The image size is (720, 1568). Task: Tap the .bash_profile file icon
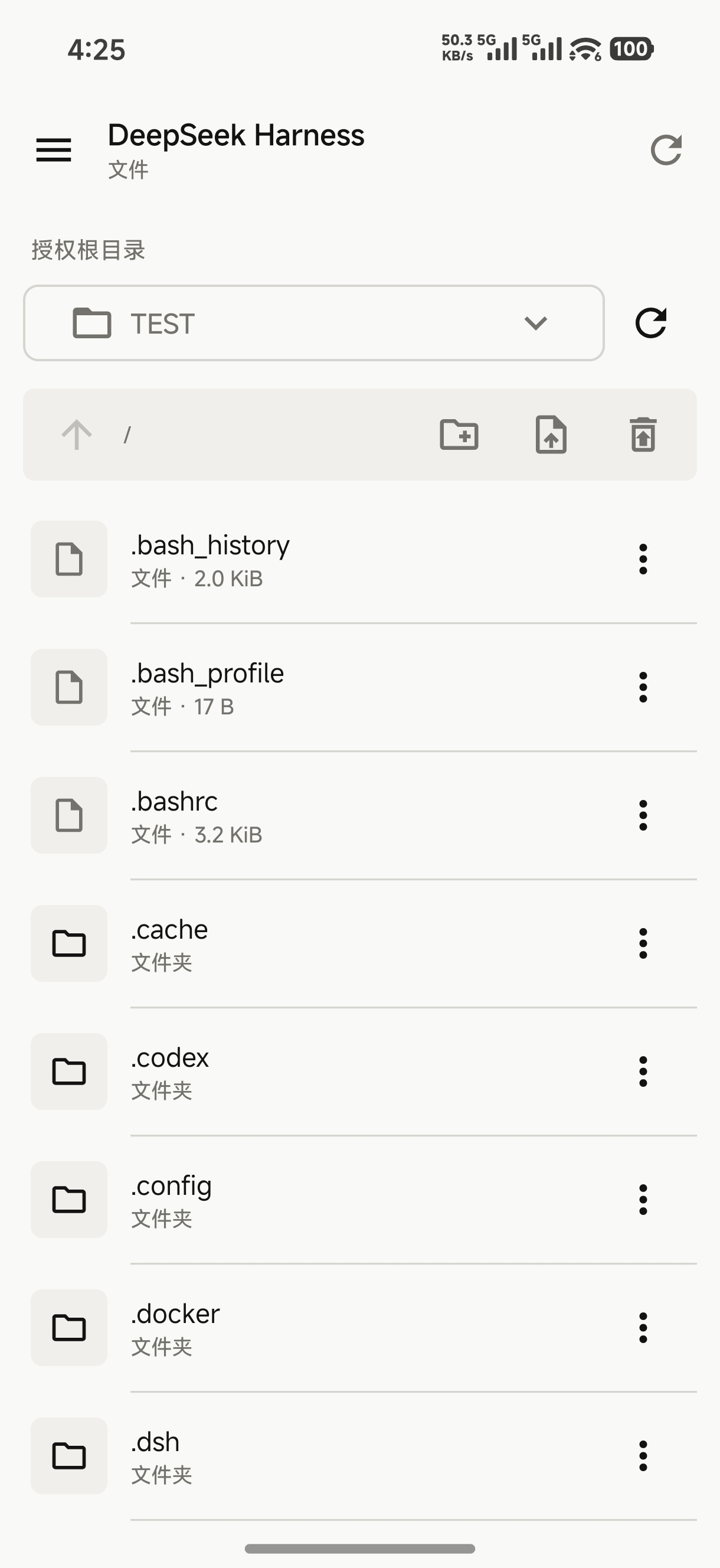pos(69,687)
